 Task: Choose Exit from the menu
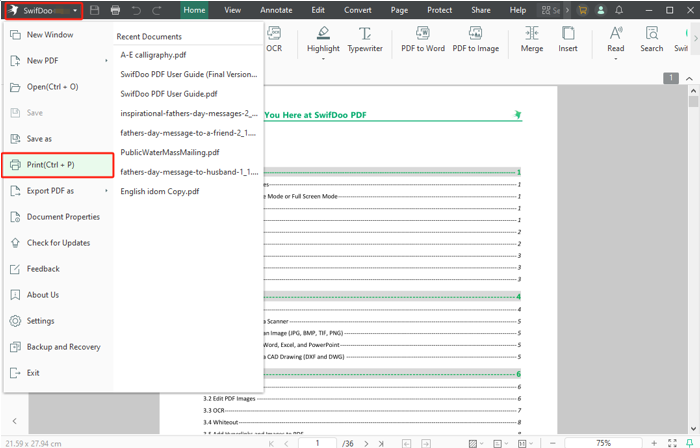[x=58, y=373]
